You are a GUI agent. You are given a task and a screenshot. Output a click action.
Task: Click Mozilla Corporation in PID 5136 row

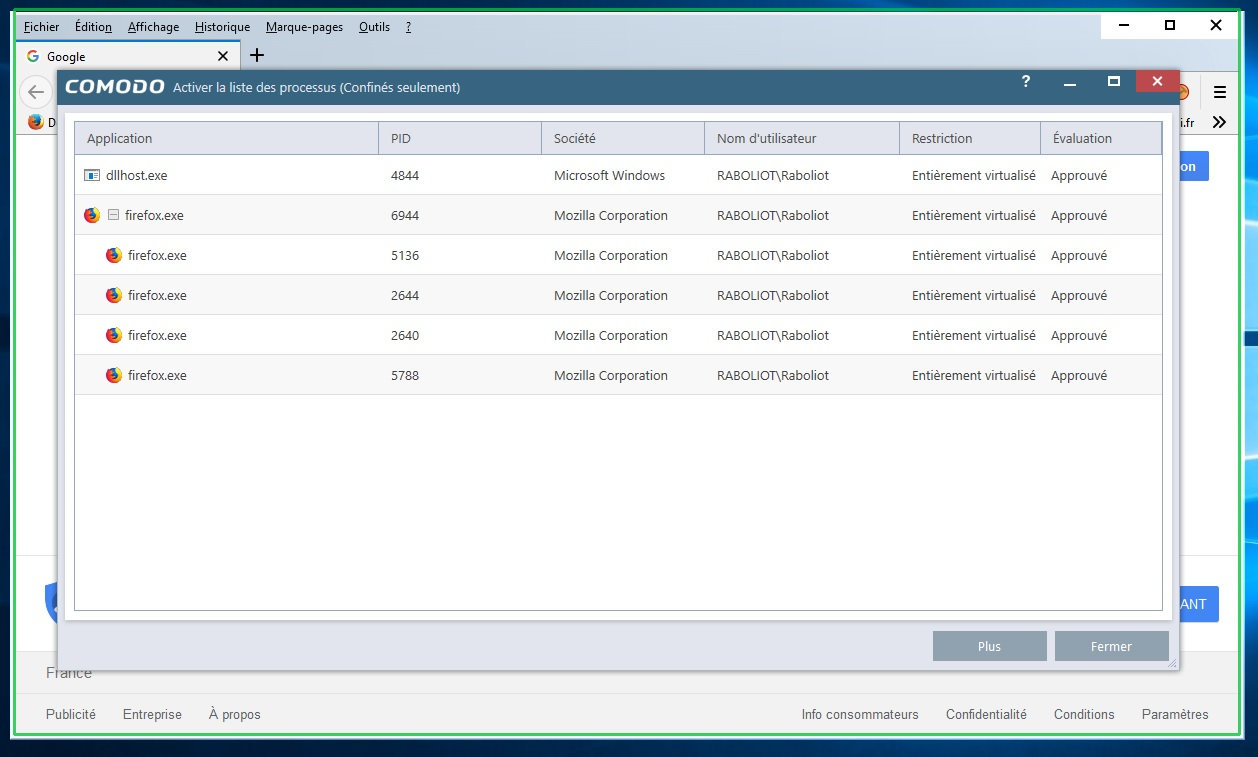click(611, 255)
